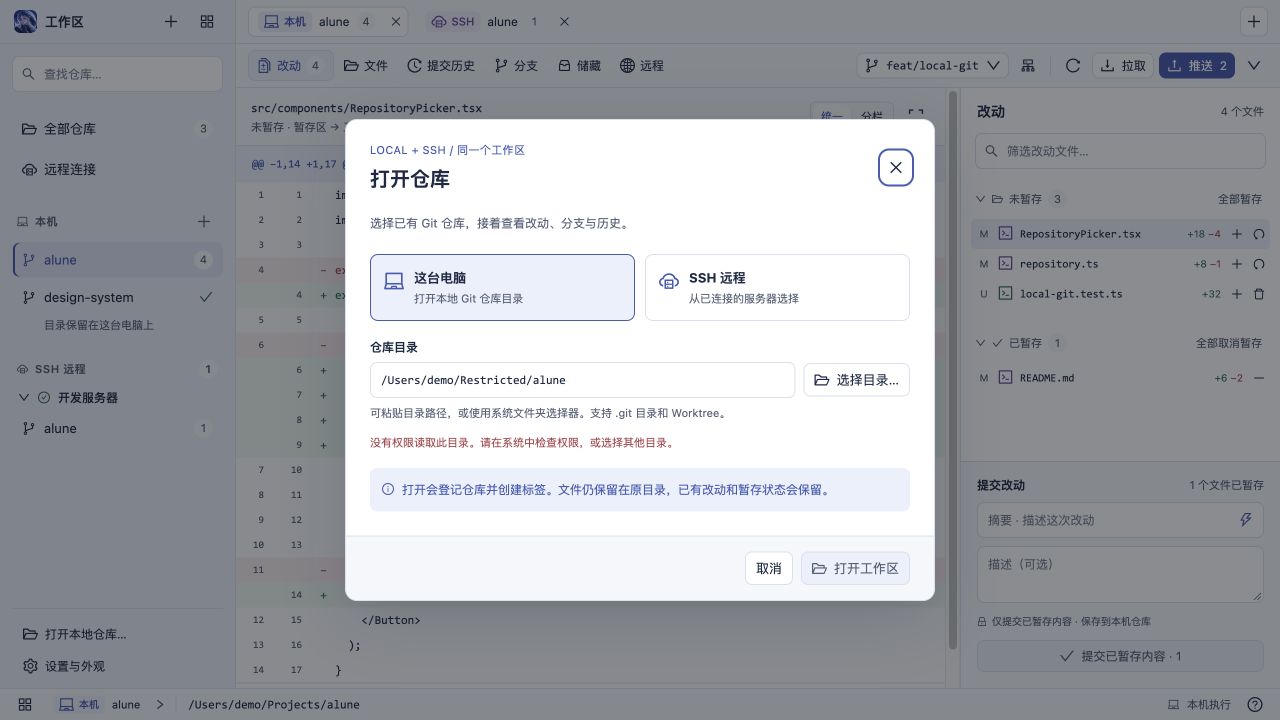Open 远程连接 in sidebar

[117, 169]
